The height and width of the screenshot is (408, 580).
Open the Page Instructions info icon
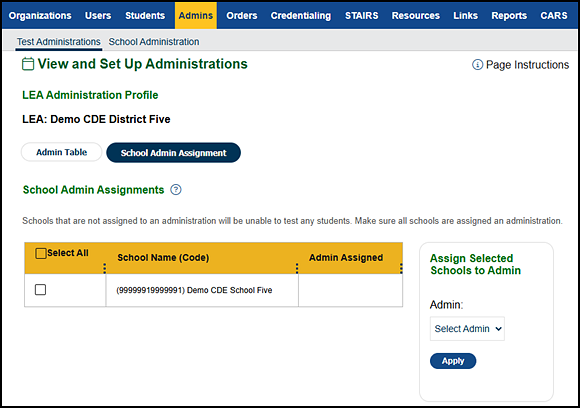[477, 65]
